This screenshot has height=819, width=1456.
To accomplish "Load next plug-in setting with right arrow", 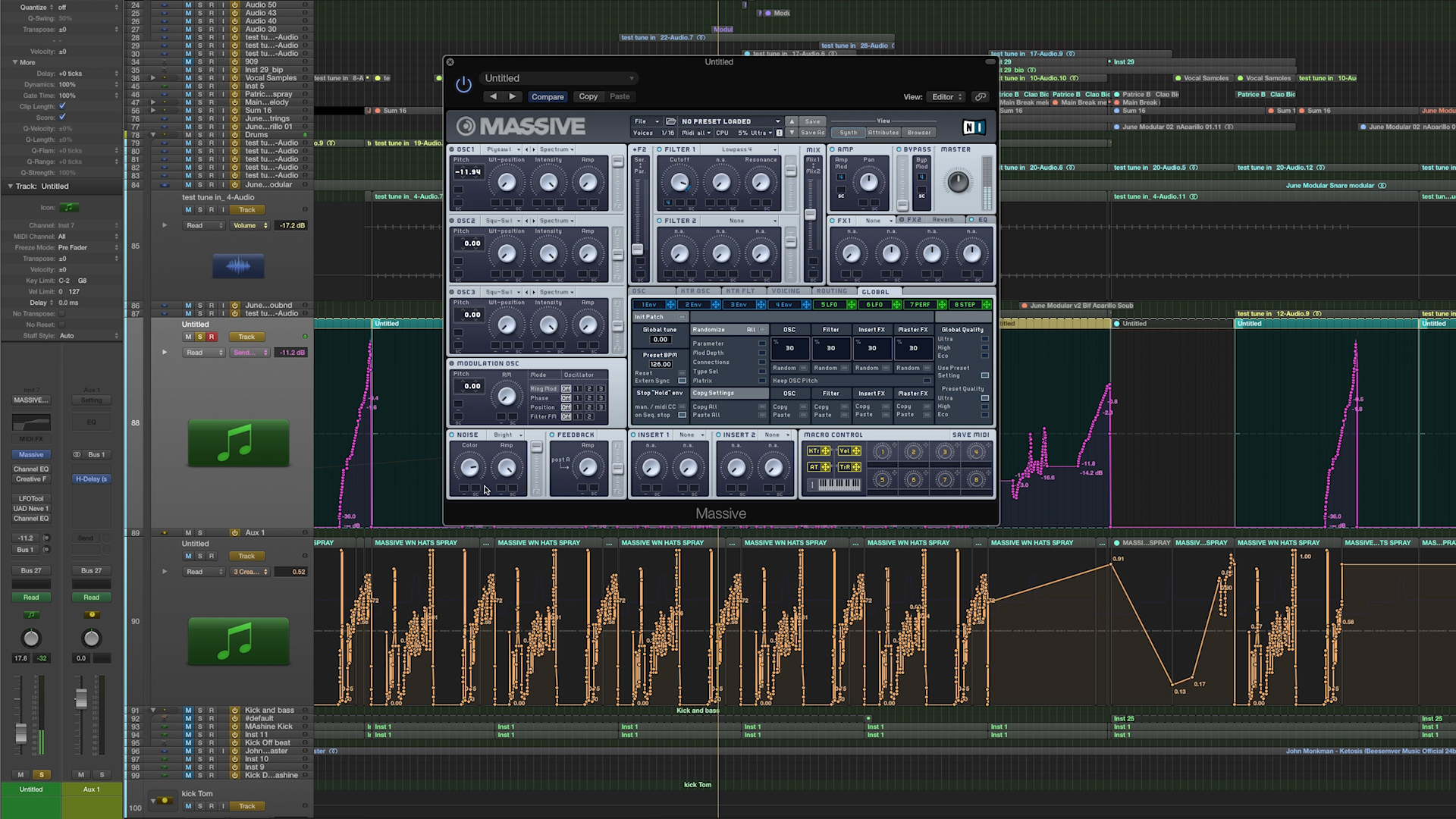I will coord(513,96).
